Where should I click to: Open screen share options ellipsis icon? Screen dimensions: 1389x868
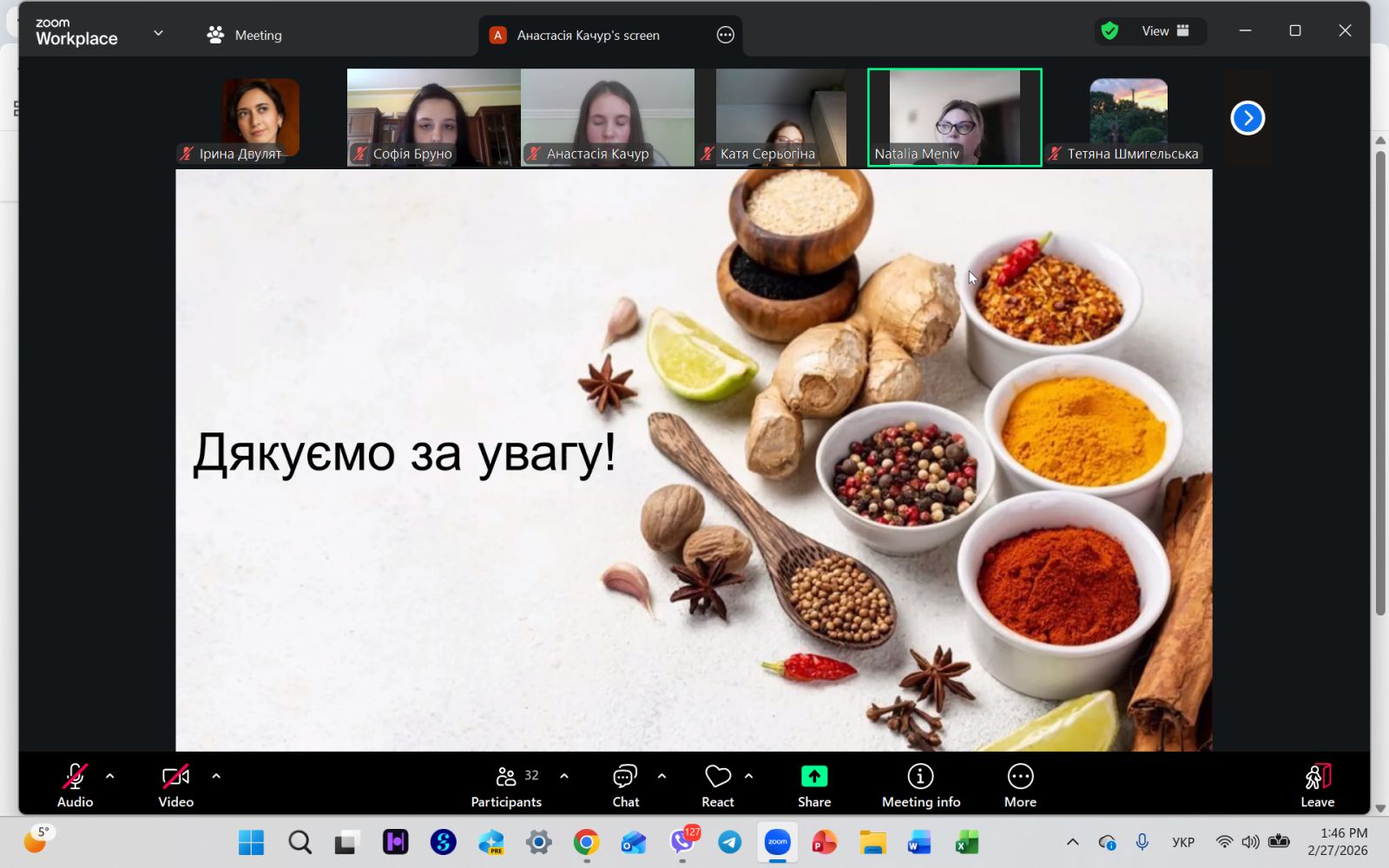(x=726, y=36)
